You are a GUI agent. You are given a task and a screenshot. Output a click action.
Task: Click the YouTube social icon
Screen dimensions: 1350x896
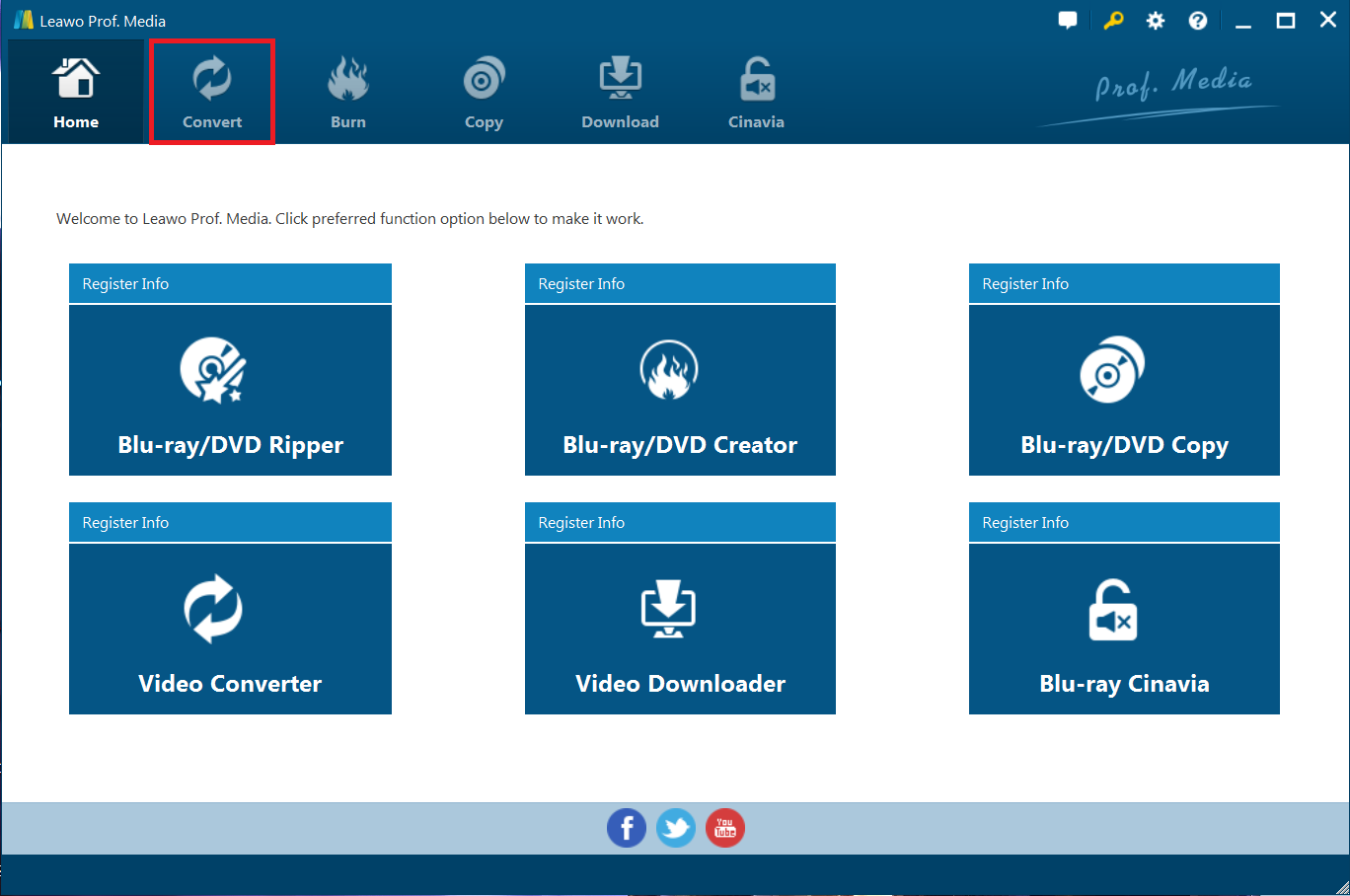coord(725,828)
